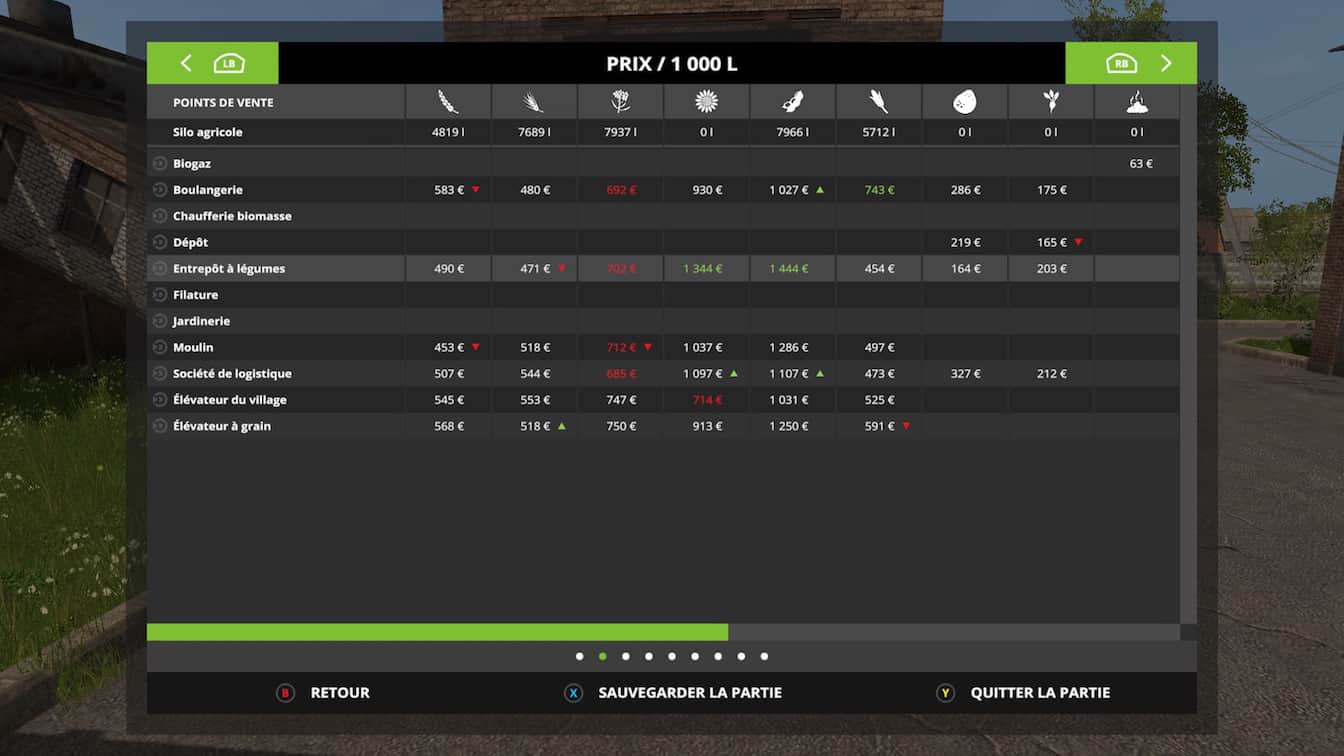
Task: Select the Entrepôt à légumes row
Action: [229, 268]
